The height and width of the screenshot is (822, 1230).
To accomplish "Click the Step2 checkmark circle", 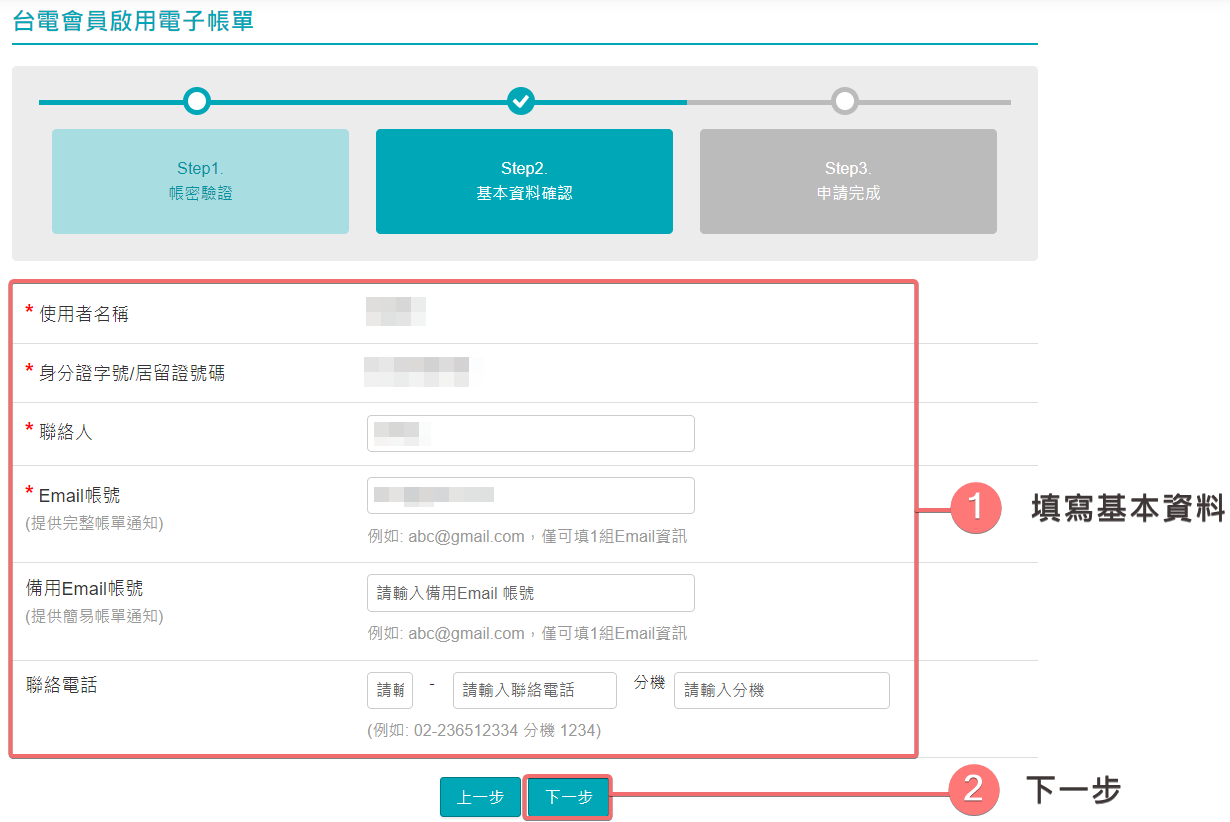I will (x=521, y=101).
